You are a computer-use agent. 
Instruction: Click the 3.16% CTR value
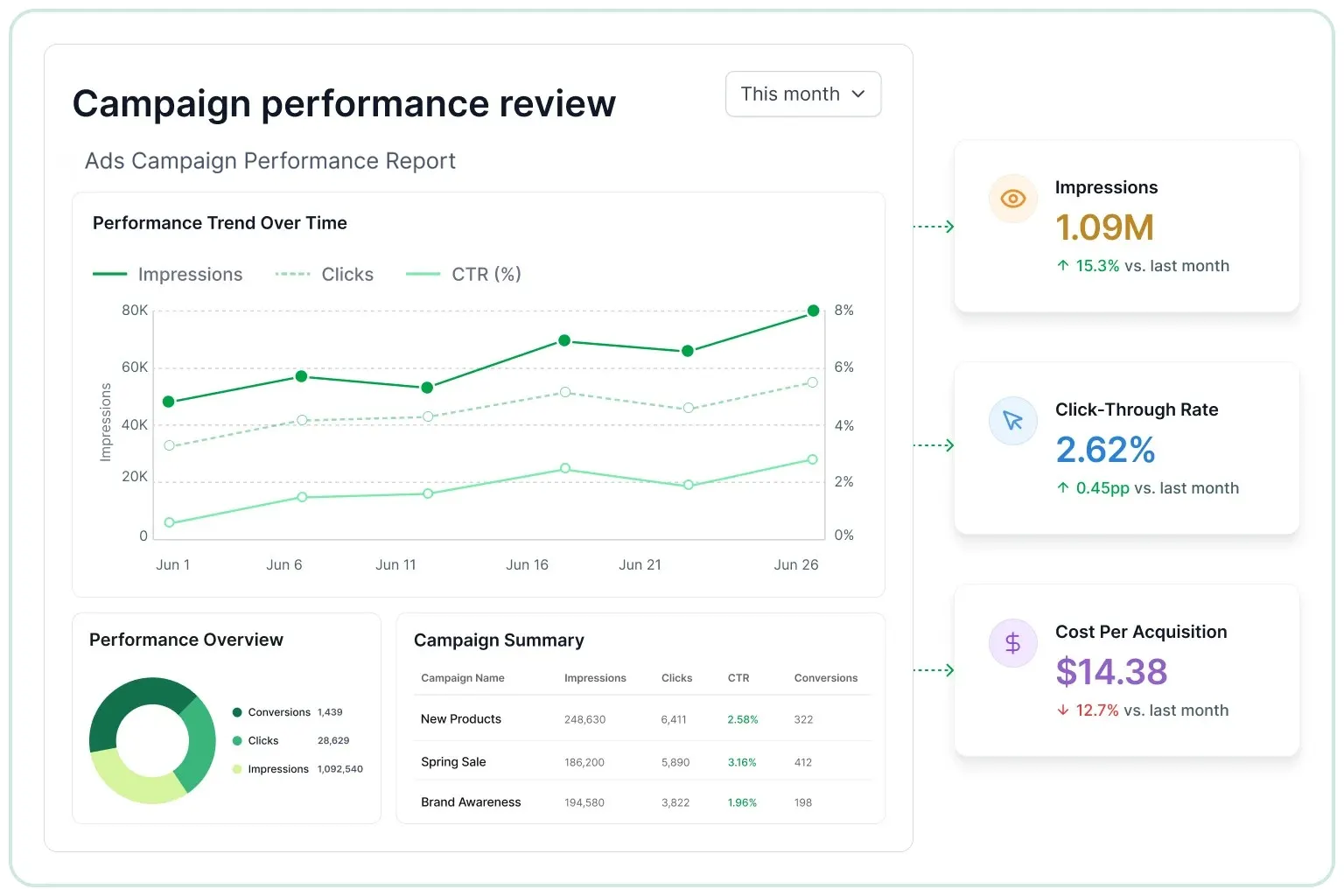click(x=742, y=762)
